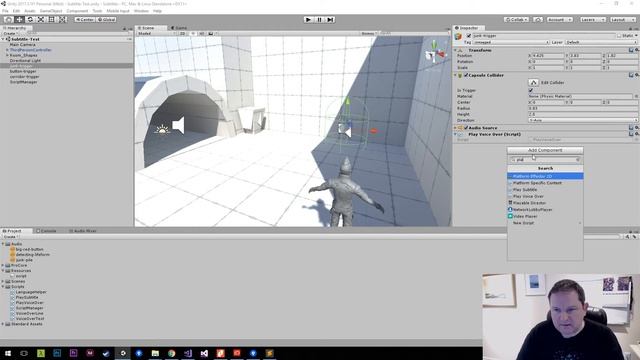This screenshot has width=640, height=360.
Task: Open Chrome from the taskbar
Action: point(171,353)
